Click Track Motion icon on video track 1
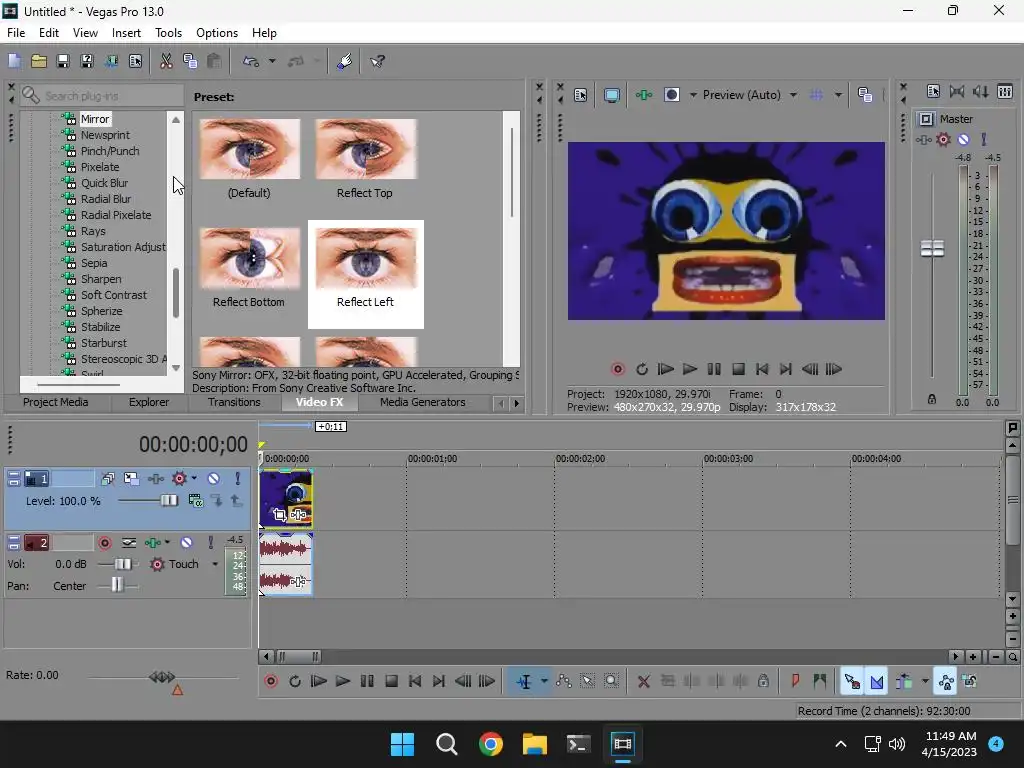Screen dimensions: 1024x768 click(131, 479)
